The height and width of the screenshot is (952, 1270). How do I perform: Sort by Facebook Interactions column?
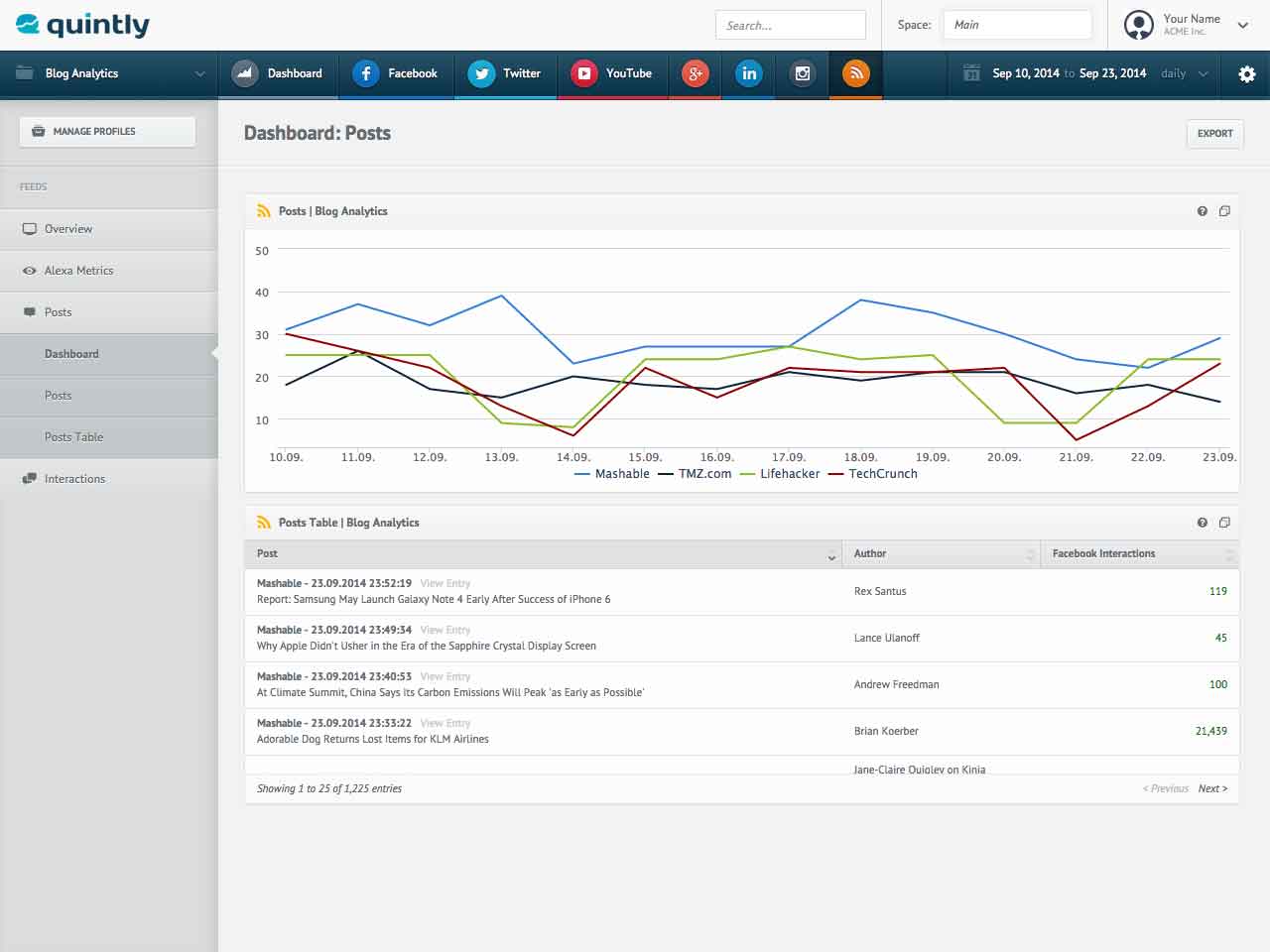pyautogui.click(x=1140, y=553)
